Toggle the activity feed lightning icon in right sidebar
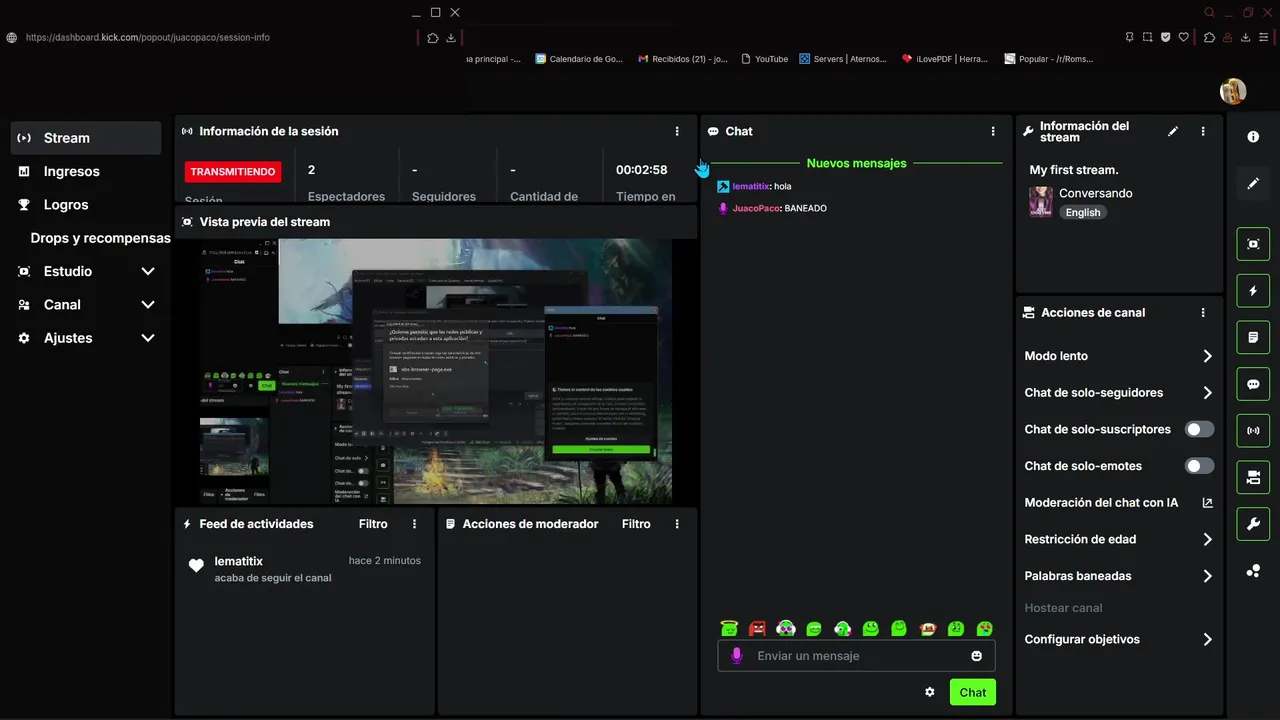Image resolution: width=1280 pixels, height=720 pixels. pos(1253,291)
